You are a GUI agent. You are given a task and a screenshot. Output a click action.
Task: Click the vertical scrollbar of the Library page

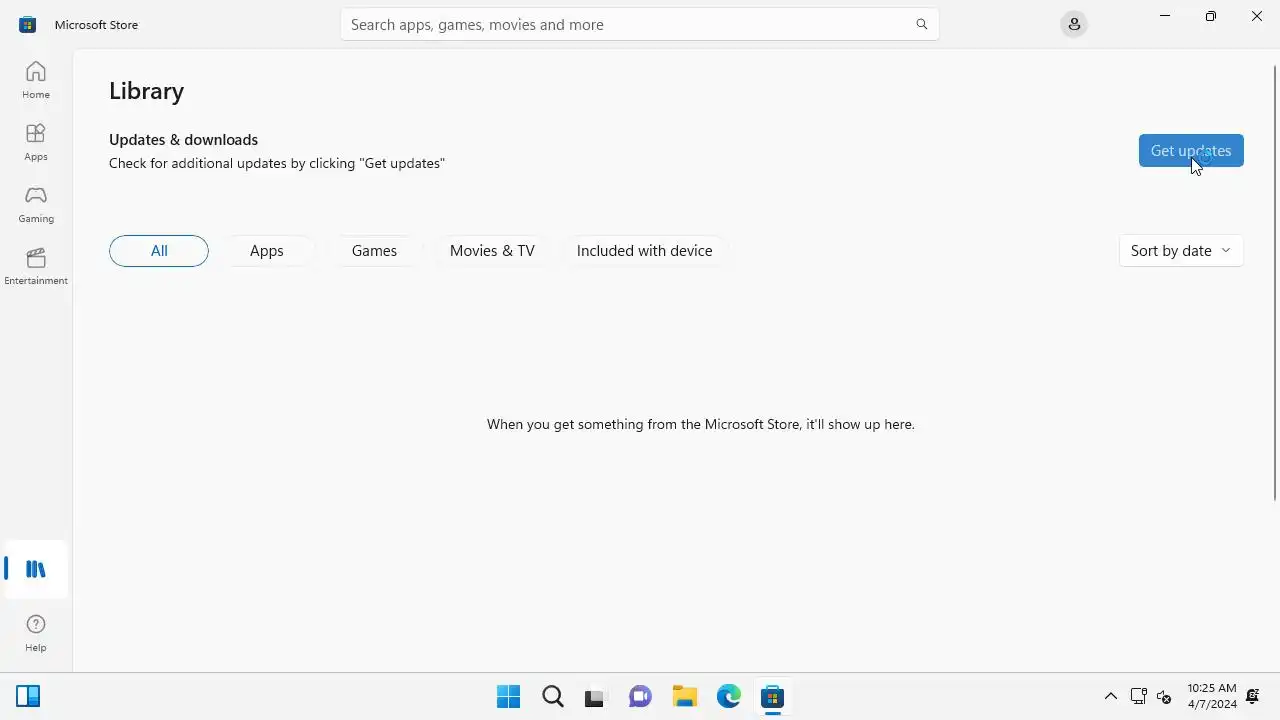(x=1274, y=282)
